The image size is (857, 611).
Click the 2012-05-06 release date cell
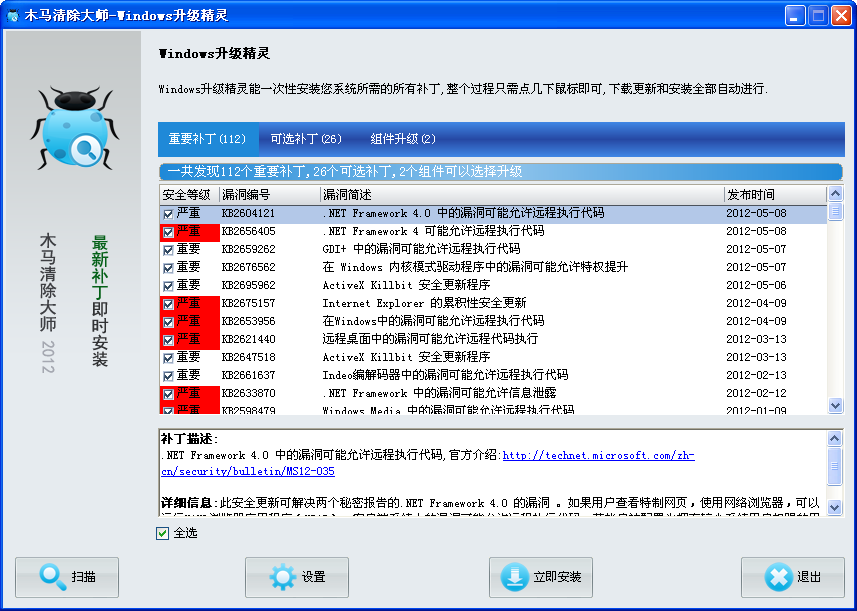756,286
